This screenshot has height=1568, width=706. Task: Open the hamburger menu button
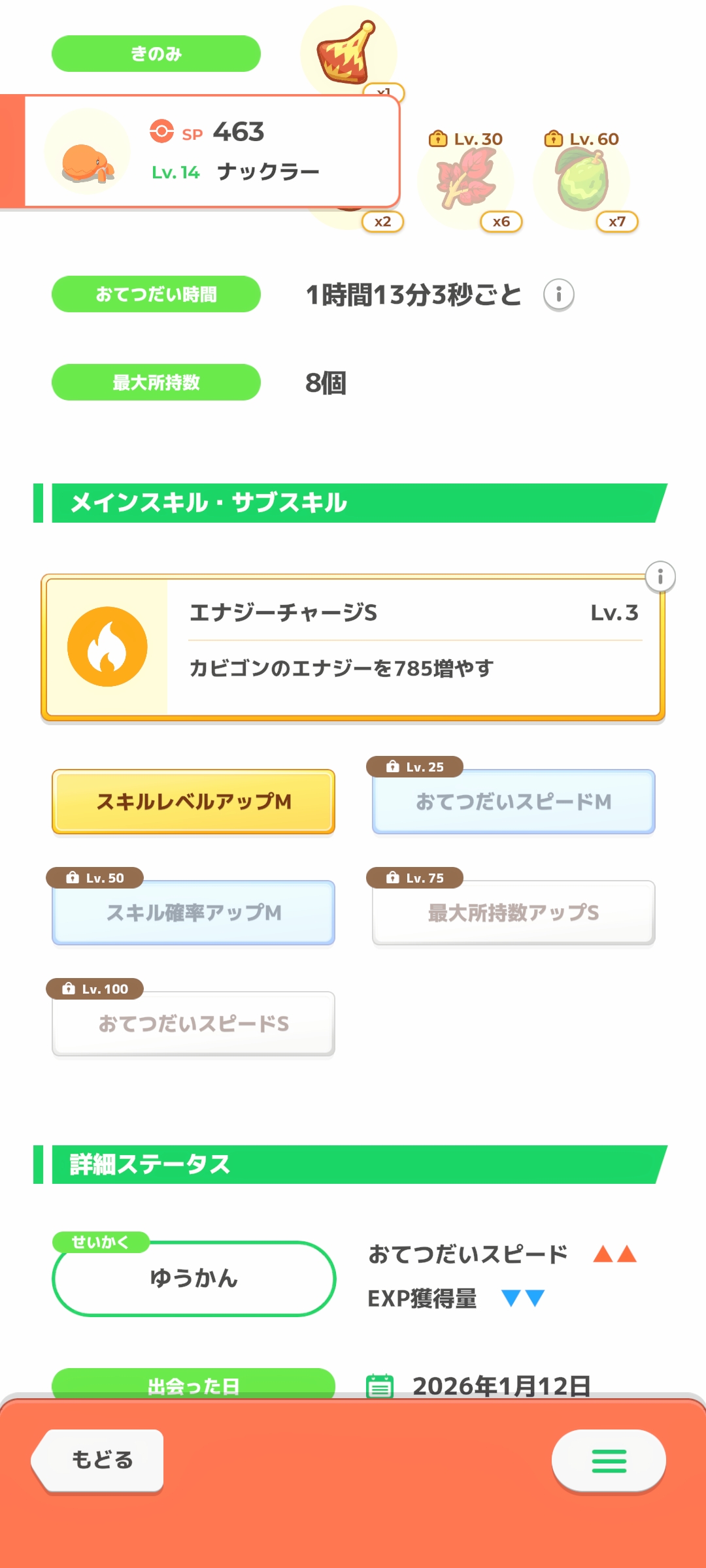[609, 1461]
